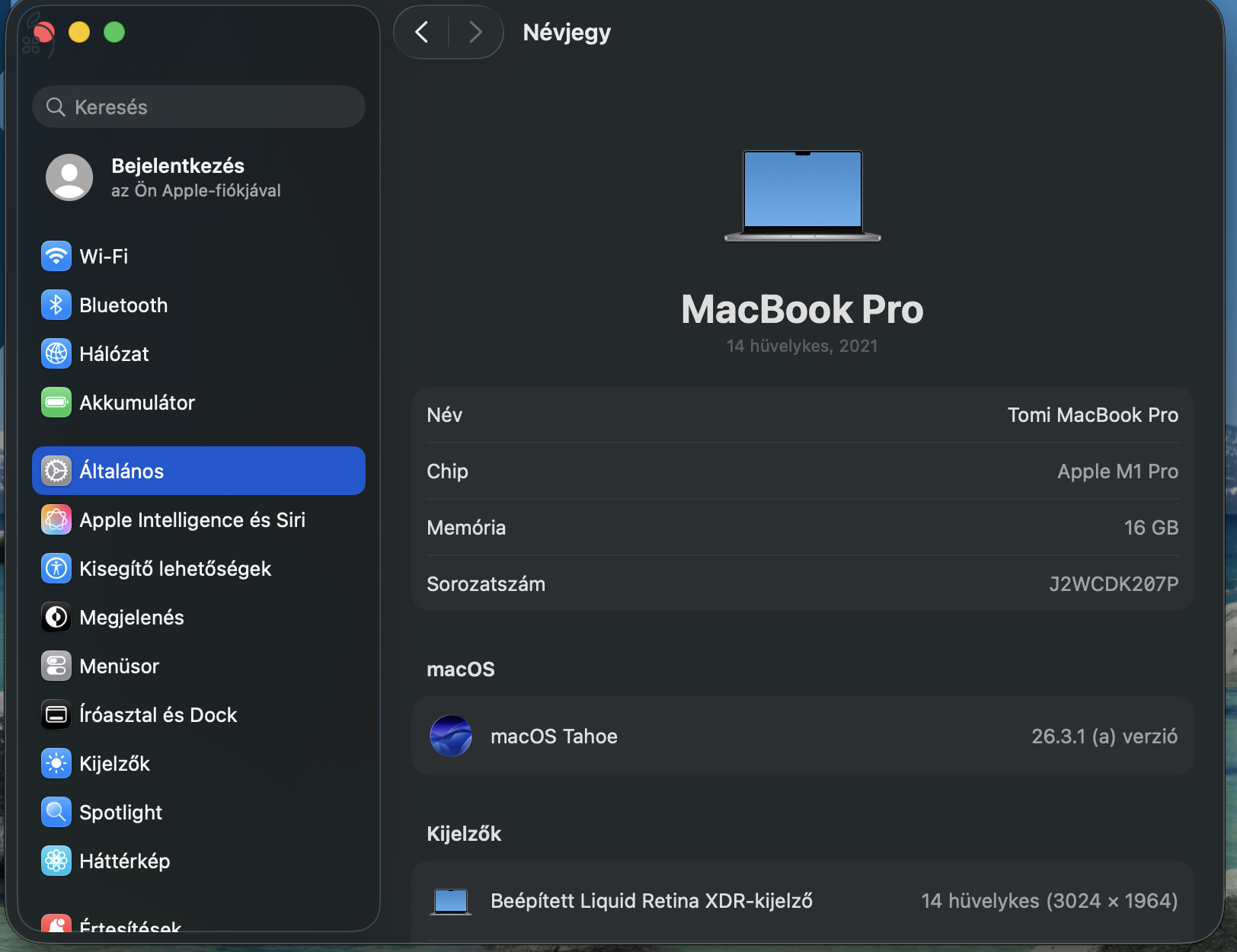Open Spotlight settings via magnifier icon
Image resolution: width=1237 pixels, height=952 pixels.
pyautogui.click(x=56, y=812)
